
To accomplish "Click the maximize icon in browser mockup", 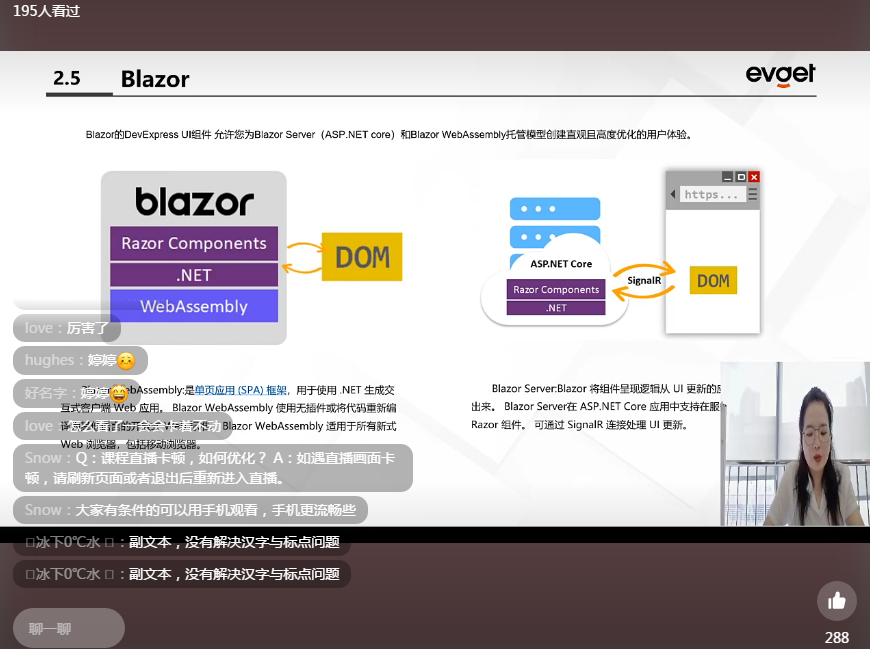I will [741, 177].
